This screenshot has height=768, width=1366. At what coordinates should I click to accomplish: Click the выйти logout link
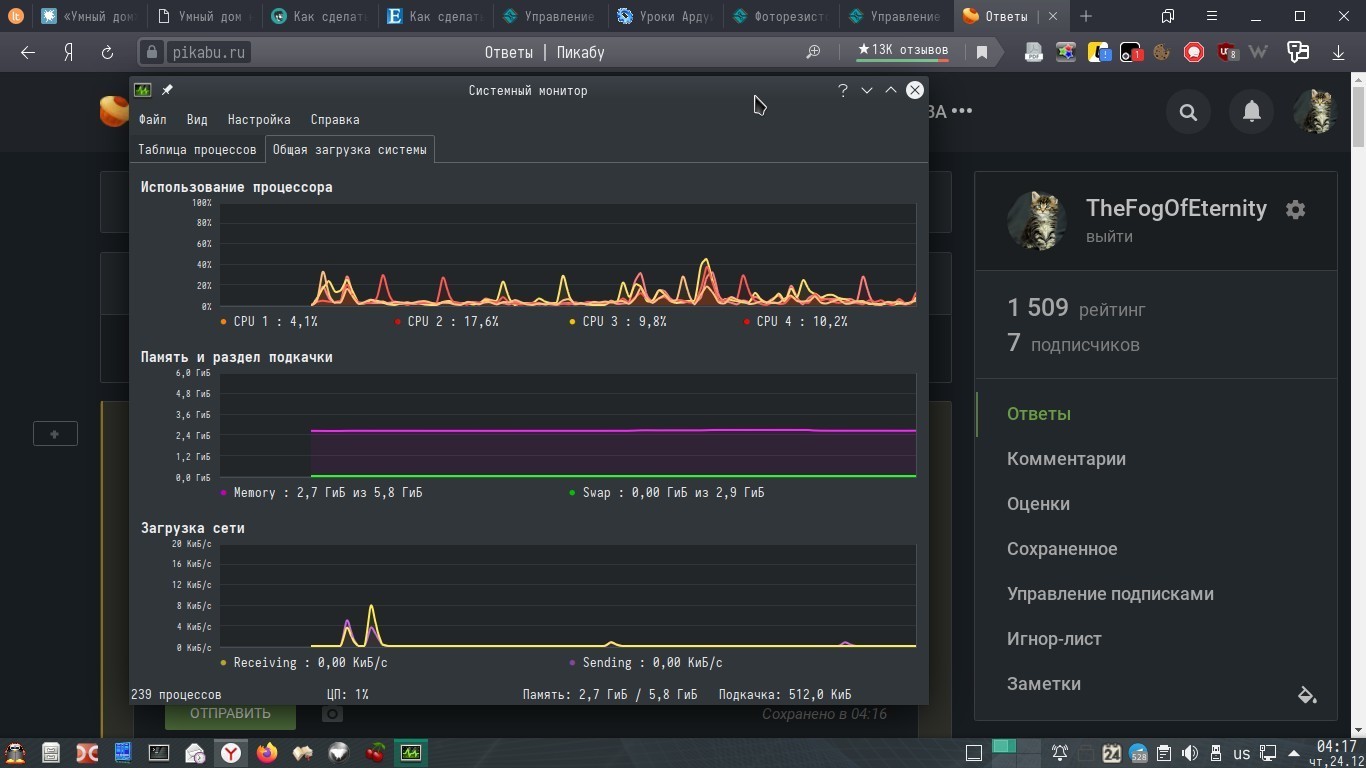[x=1109, y=237]
